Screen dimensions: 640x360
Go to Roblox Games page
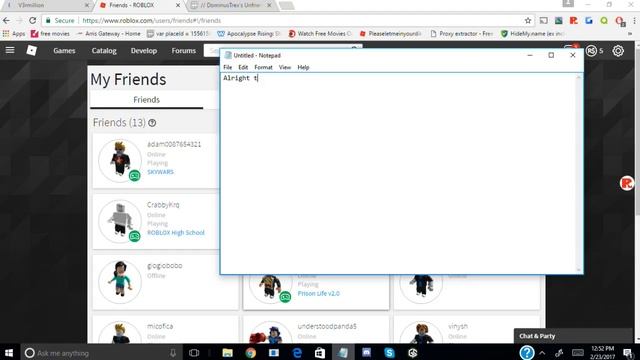[64, 51]
